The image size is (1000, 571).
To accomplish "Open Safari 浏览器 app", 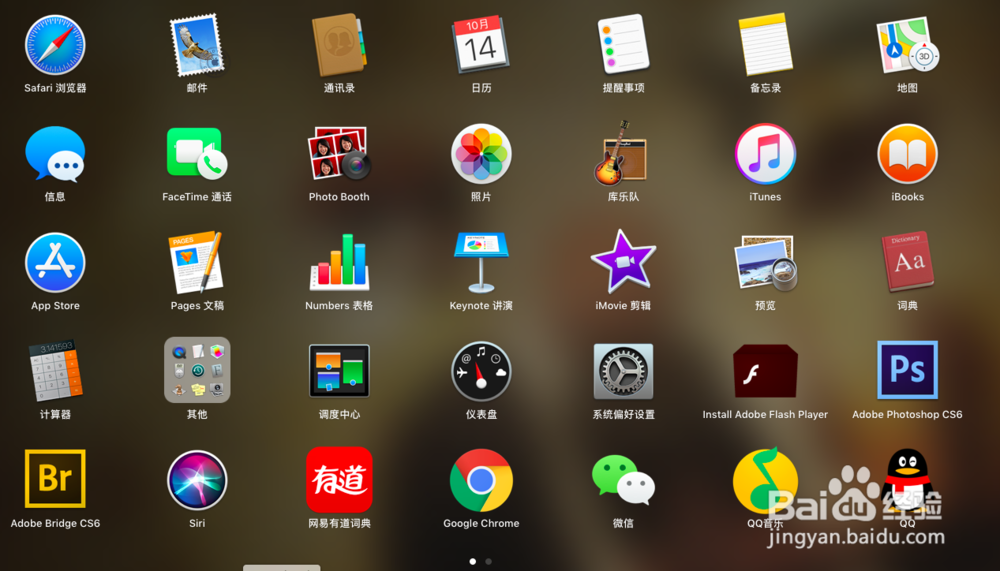I will [x=55, y=45].
